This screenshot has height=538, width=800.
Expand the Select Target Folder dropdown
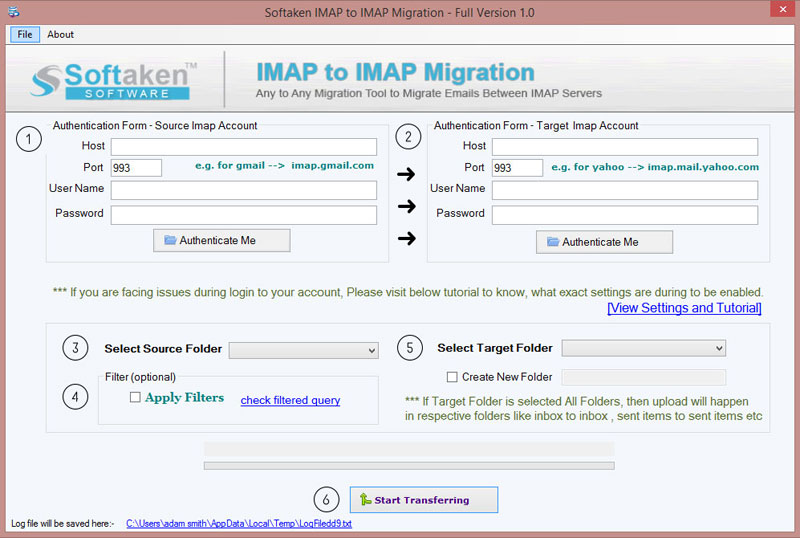click(643, 348)
